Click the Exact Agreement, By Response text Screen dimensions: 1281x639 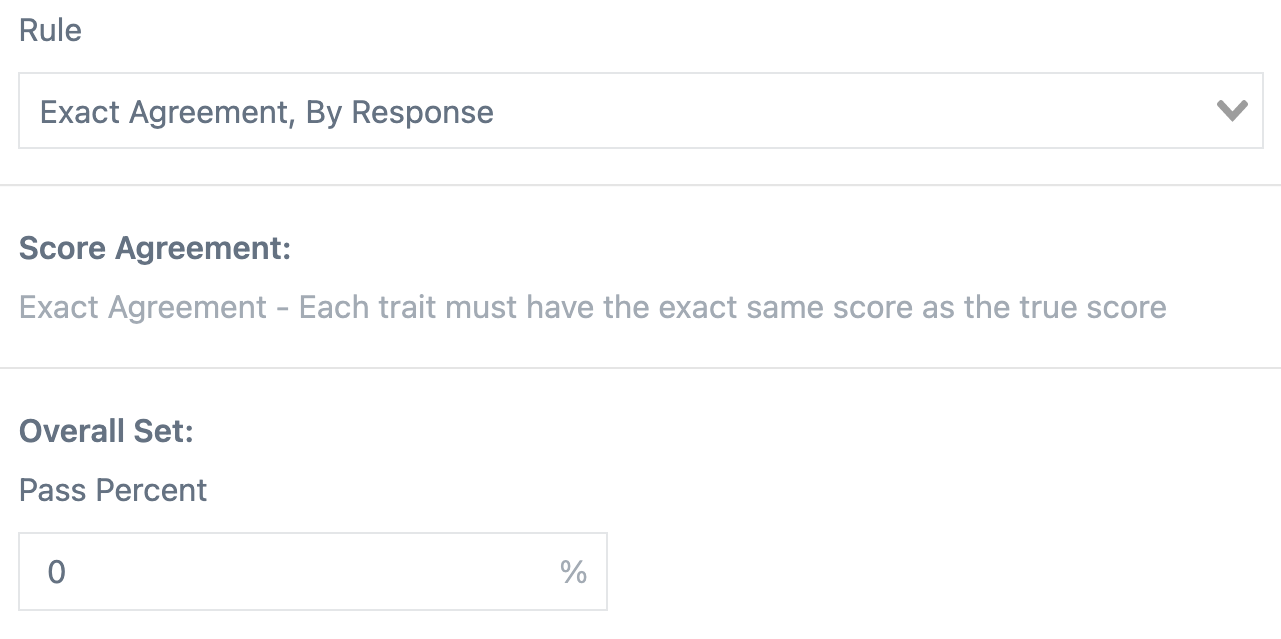(267, 112)
